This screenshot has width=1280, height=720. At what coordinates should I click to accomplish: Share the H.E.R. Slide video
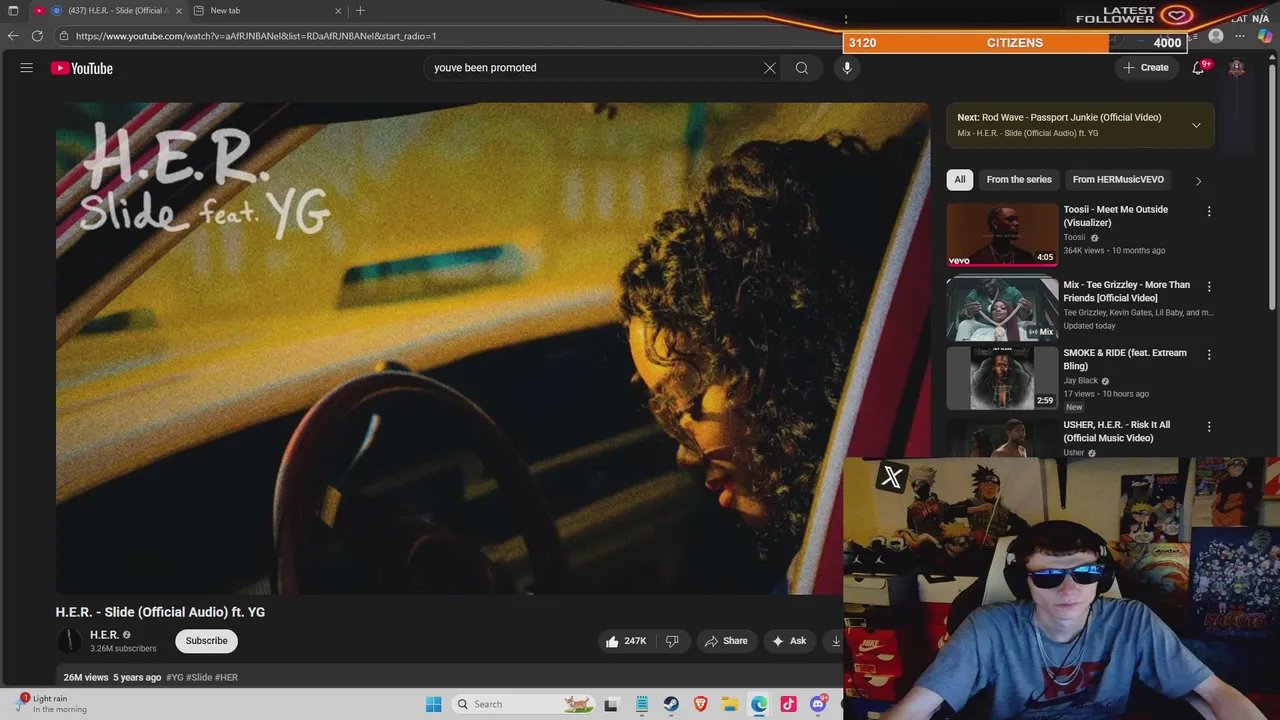point(726,641)
